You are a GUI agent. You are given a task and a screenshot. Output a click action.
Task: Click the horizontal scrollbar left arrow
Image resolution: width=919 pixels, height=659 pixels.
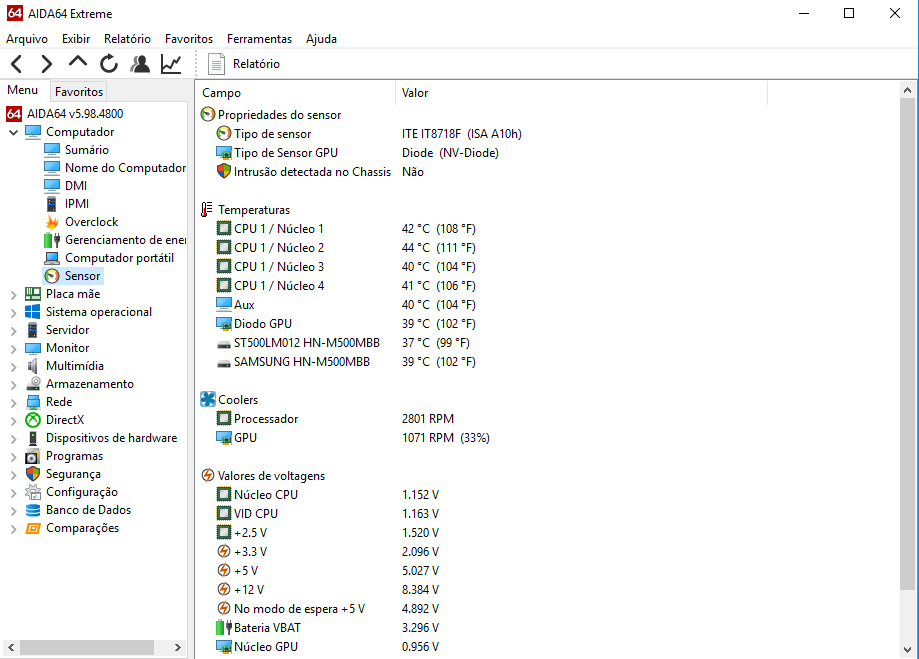(11, 647)
